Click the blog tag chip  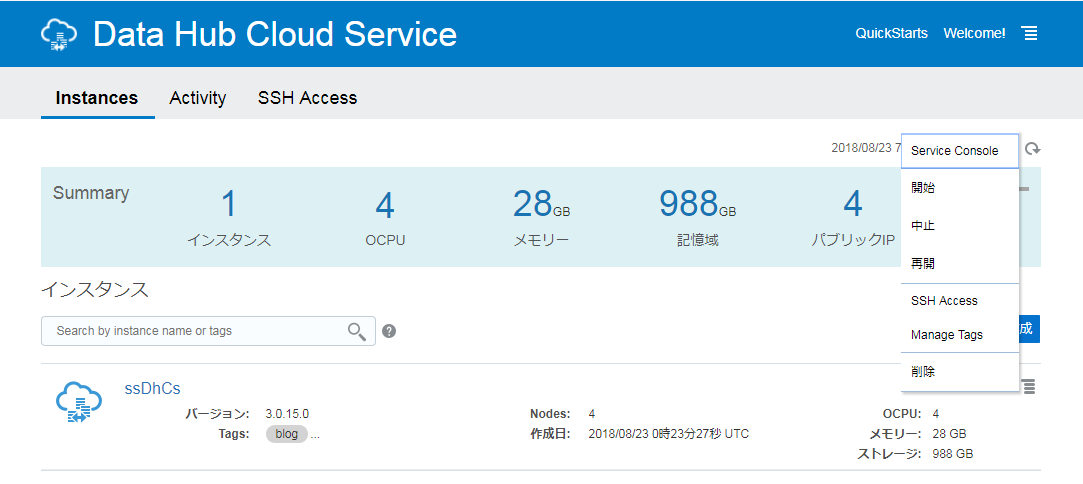coord(287,434)
